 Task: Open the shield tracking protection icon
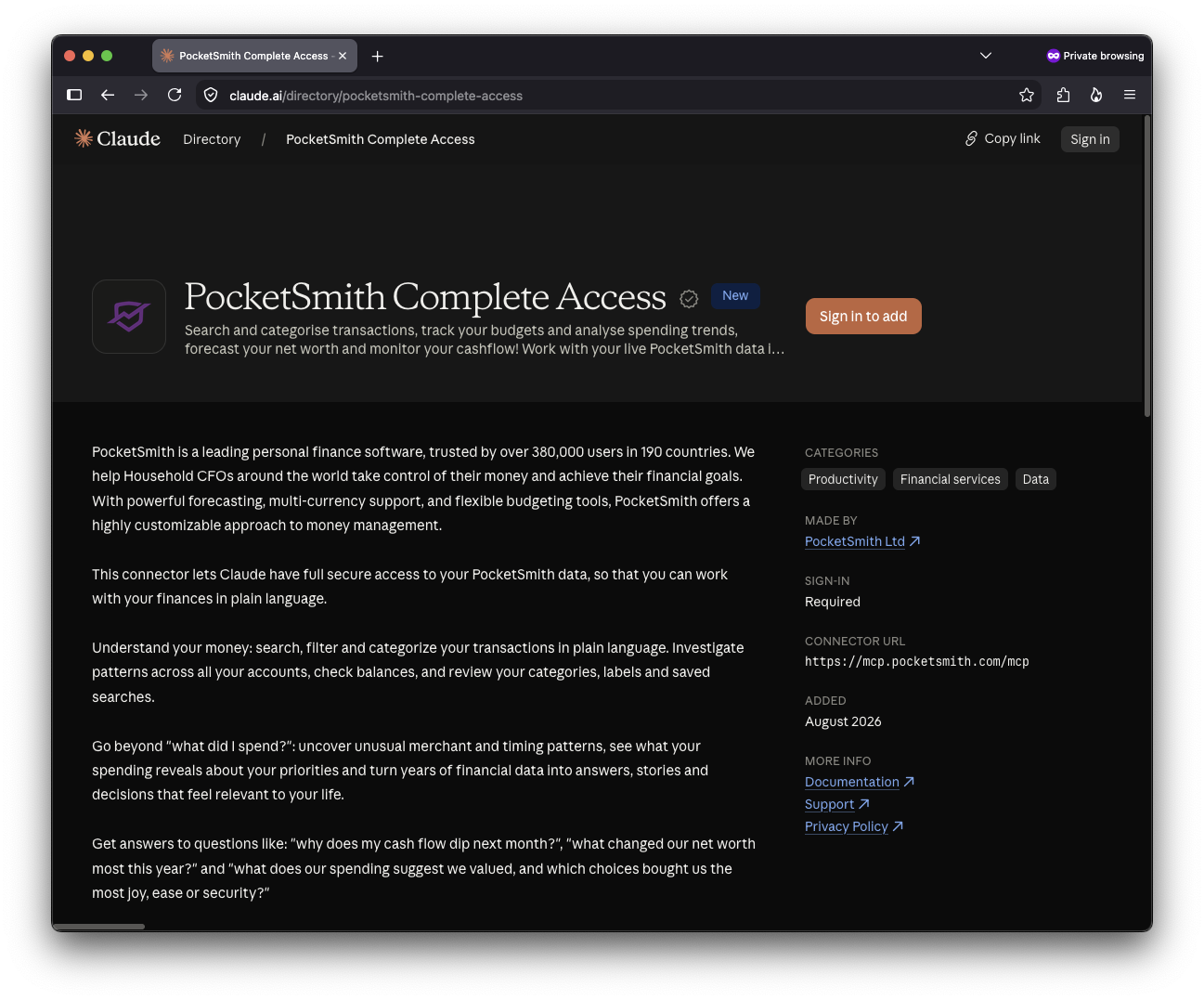211,95
